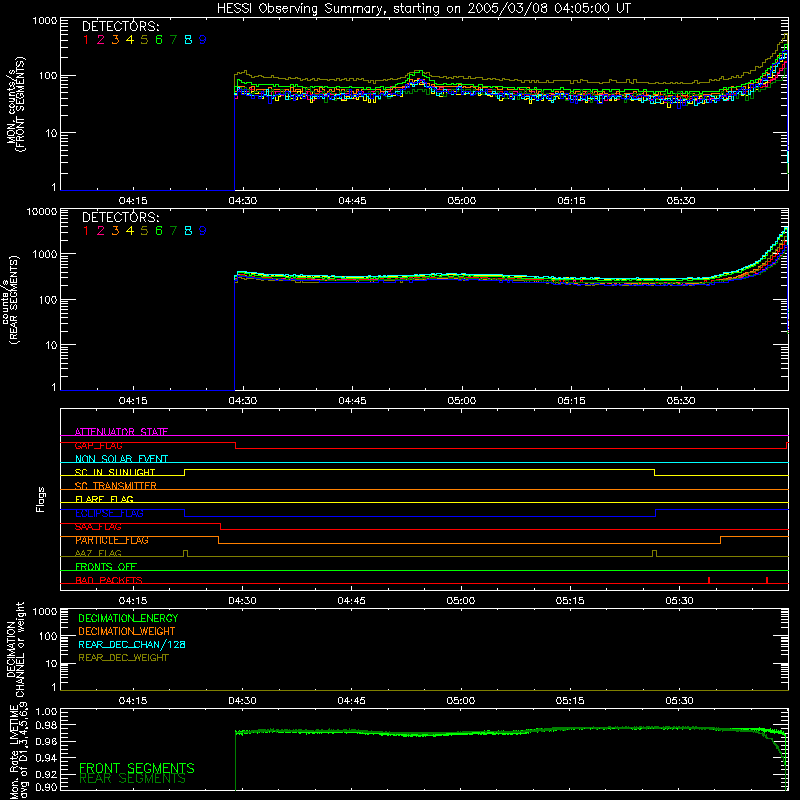The height and width of the screenshot is (800, 800).
Task: Click the 04:45 tick label under rear segments plot
Action: [x=353, y=401]
